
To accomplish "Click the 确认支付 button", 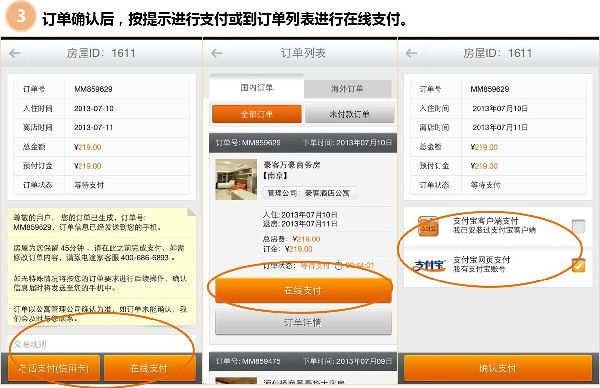I will click(498, 368).
